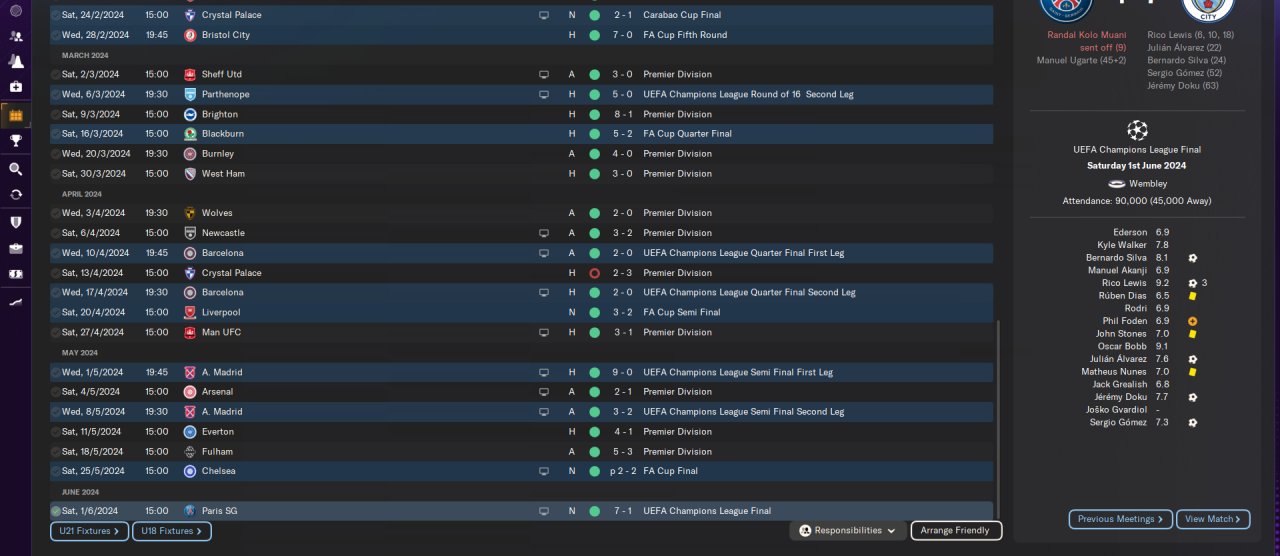This screenshot has height=556, width=1280.
Task: Click the UEFA Champions League ball logo
Action: point(1137,129)
